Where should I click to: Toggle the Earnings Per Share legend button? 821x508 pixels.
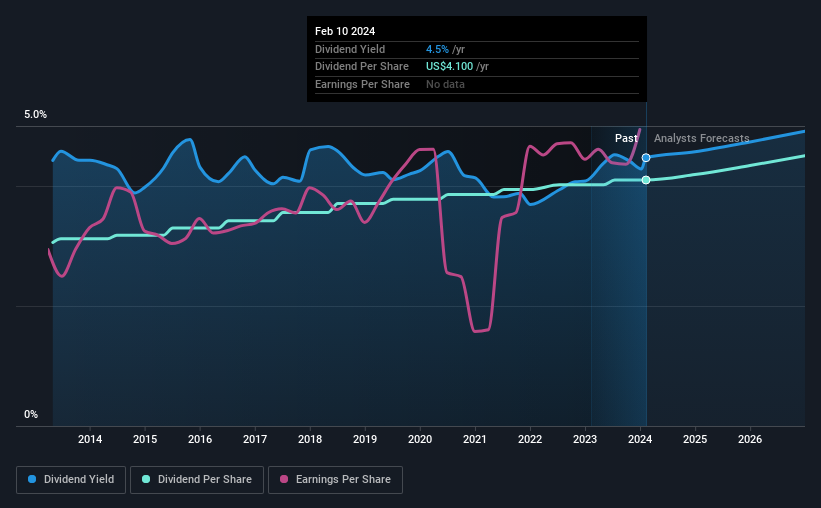pos(335,480)
